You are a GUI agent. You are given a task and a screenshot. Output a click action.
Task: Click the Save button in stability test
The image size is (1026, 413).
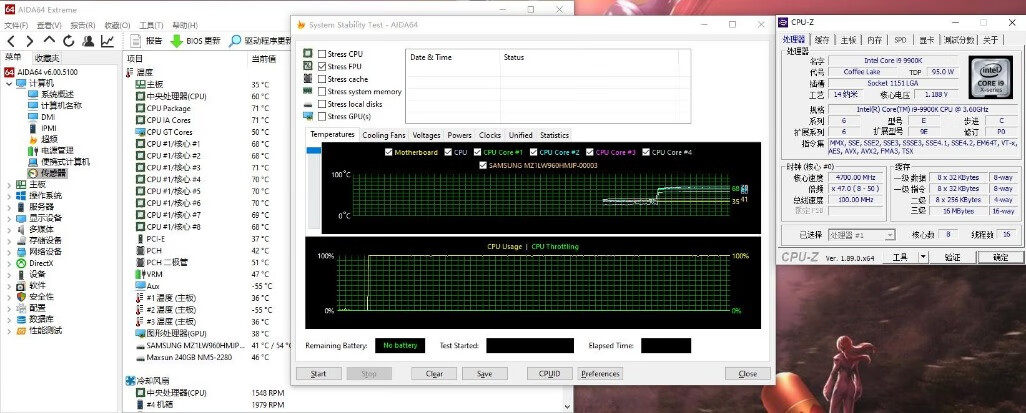[485, 374]
